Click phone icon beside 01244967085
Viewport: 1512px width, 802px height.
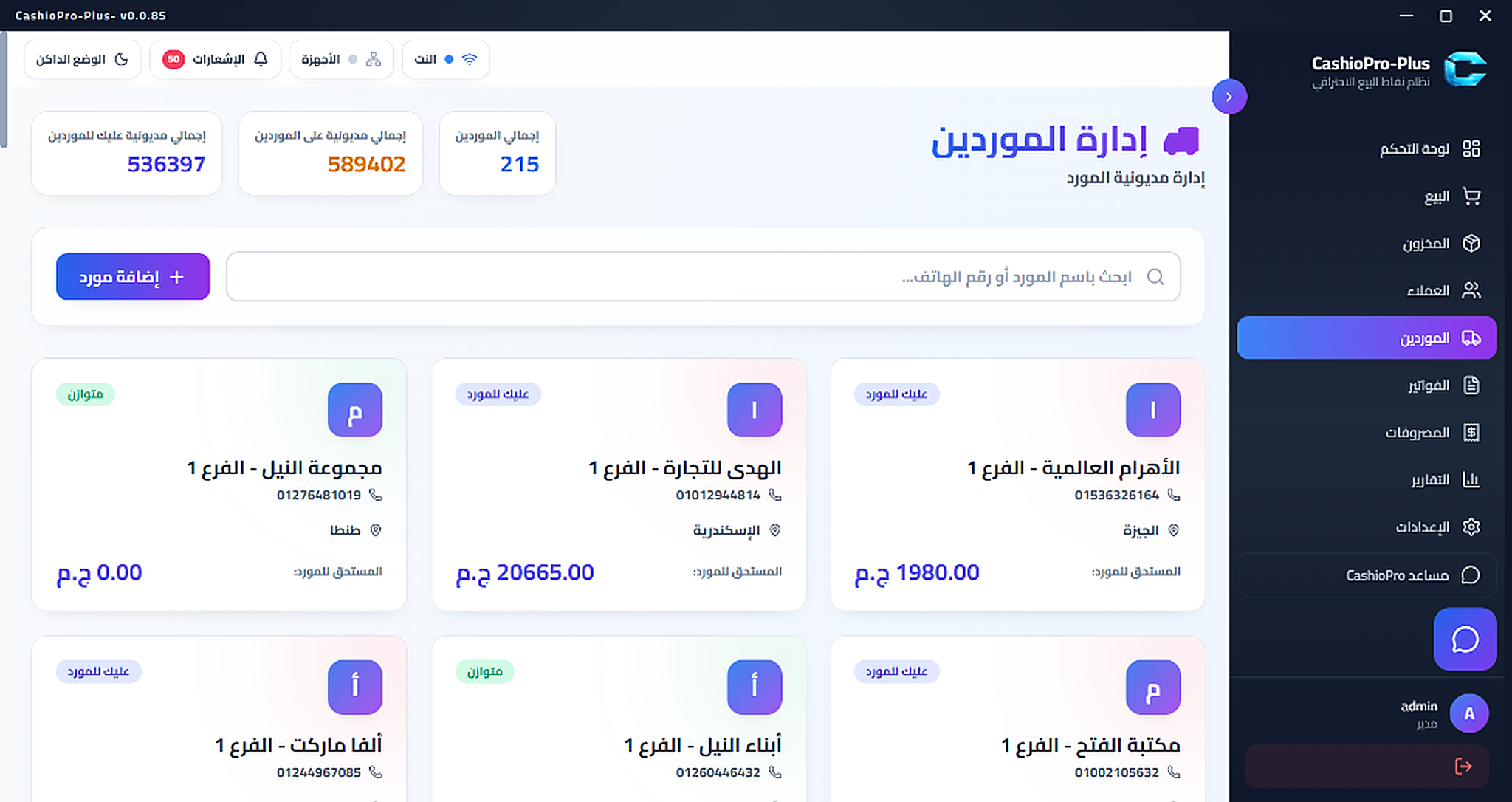[376, 772]
